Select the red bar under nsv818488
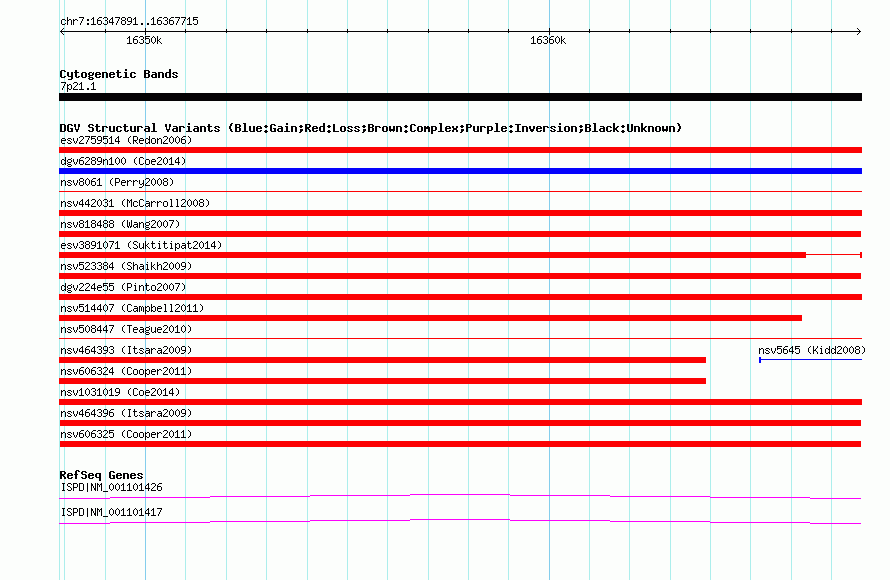Viewport: 890px width, 580px height. click(x=460, y=234)
